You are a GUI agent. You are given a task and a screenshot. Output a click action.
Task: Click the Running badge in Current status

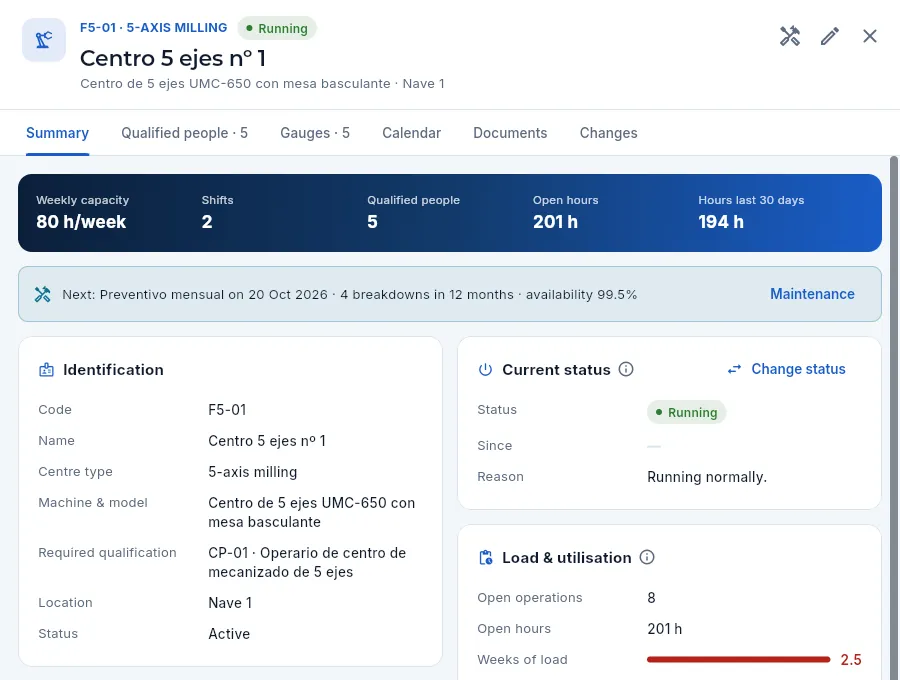click(686, 413)
